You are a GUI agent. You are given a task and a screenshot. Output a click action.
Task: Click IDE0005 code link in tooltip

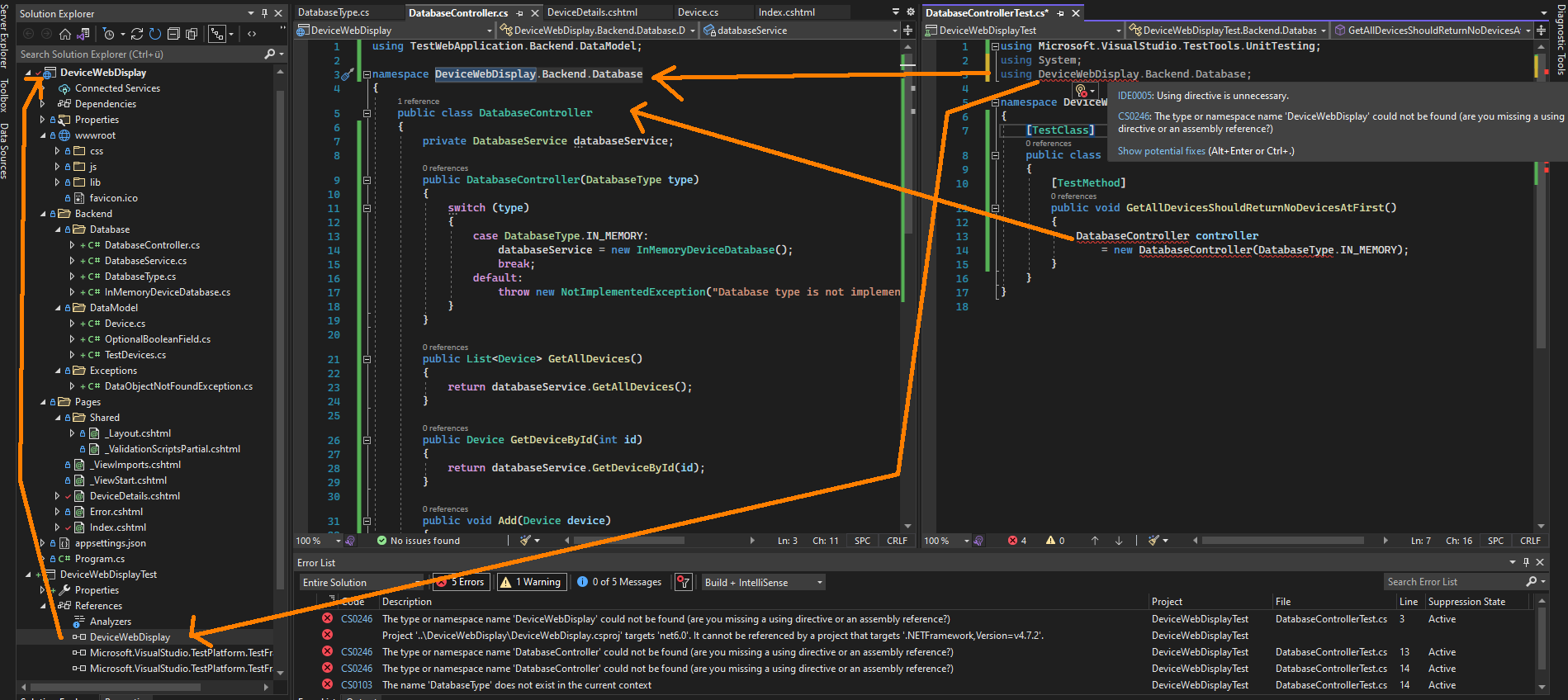(x=1135, y=96)
